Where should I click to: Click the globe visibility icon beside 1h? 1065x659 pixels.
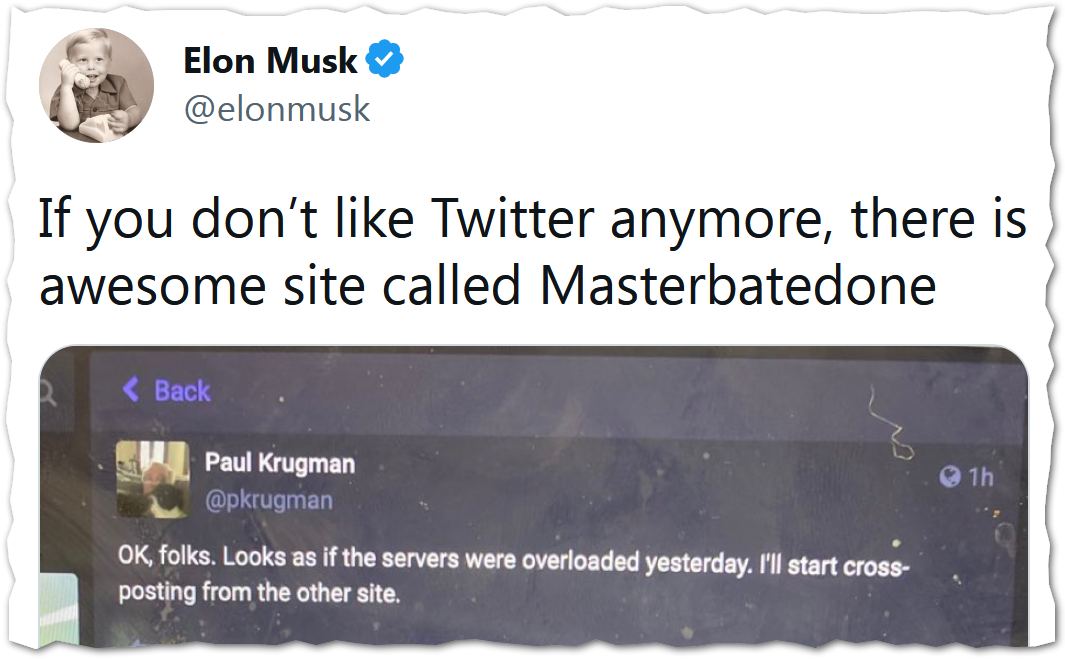(948, 477)
